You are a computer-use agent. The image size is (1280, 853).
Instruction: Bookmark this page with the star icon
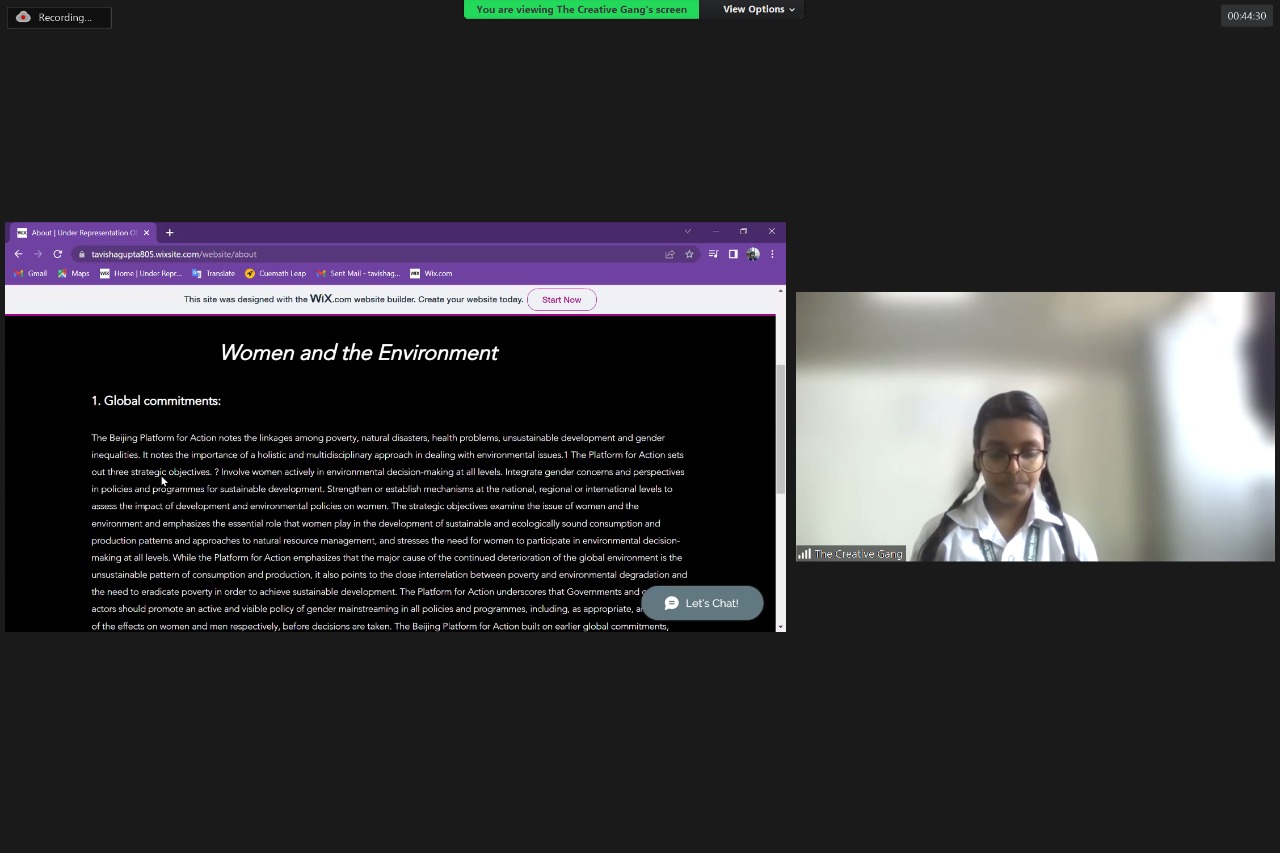click(x=689, y=254)
